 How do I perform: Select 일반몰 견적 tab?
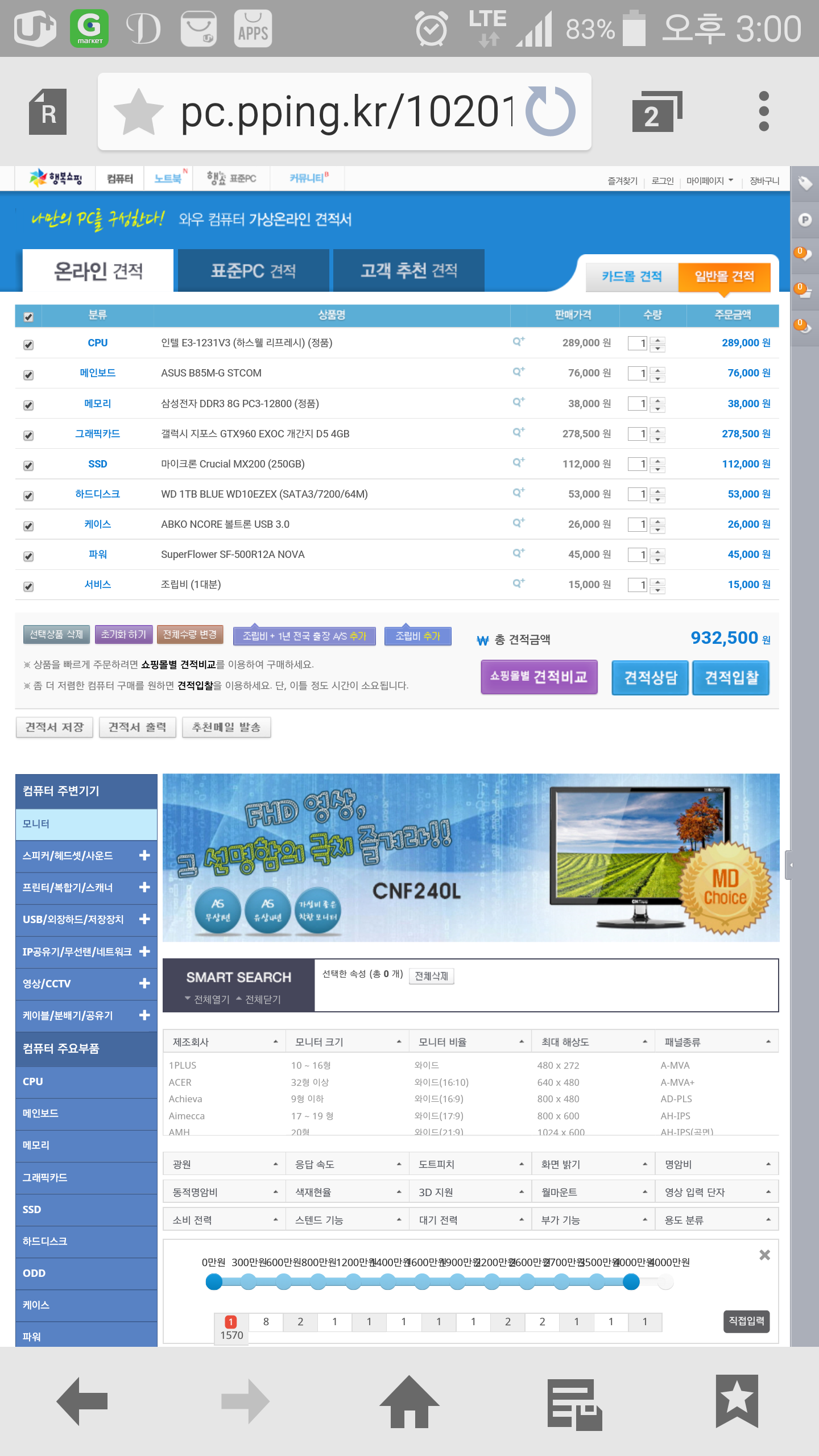pyautogui.click(x=725, y=277)
